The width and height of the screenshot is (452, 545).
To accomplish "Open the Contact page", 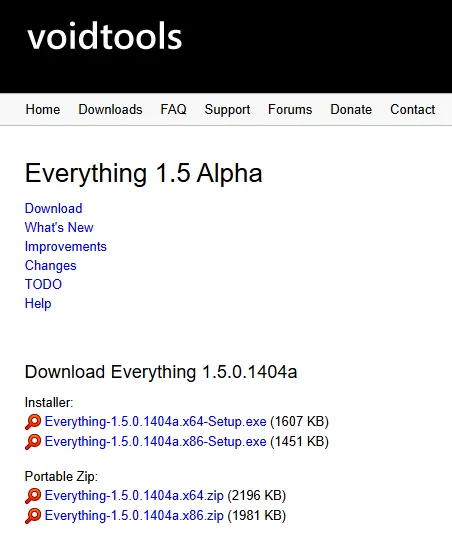I will pyautogui.click(x=412, y=109).
